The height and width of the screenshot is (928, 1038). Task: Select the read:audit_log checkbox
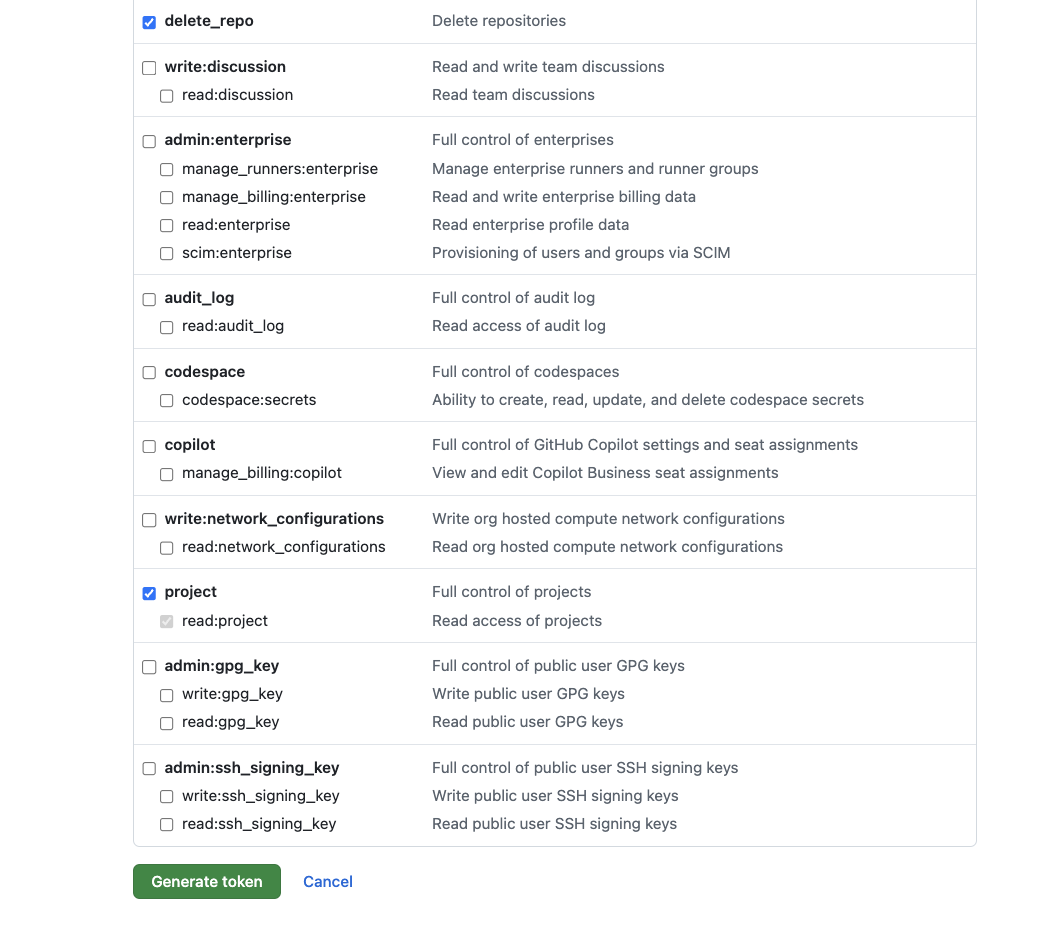coord(167,327)
